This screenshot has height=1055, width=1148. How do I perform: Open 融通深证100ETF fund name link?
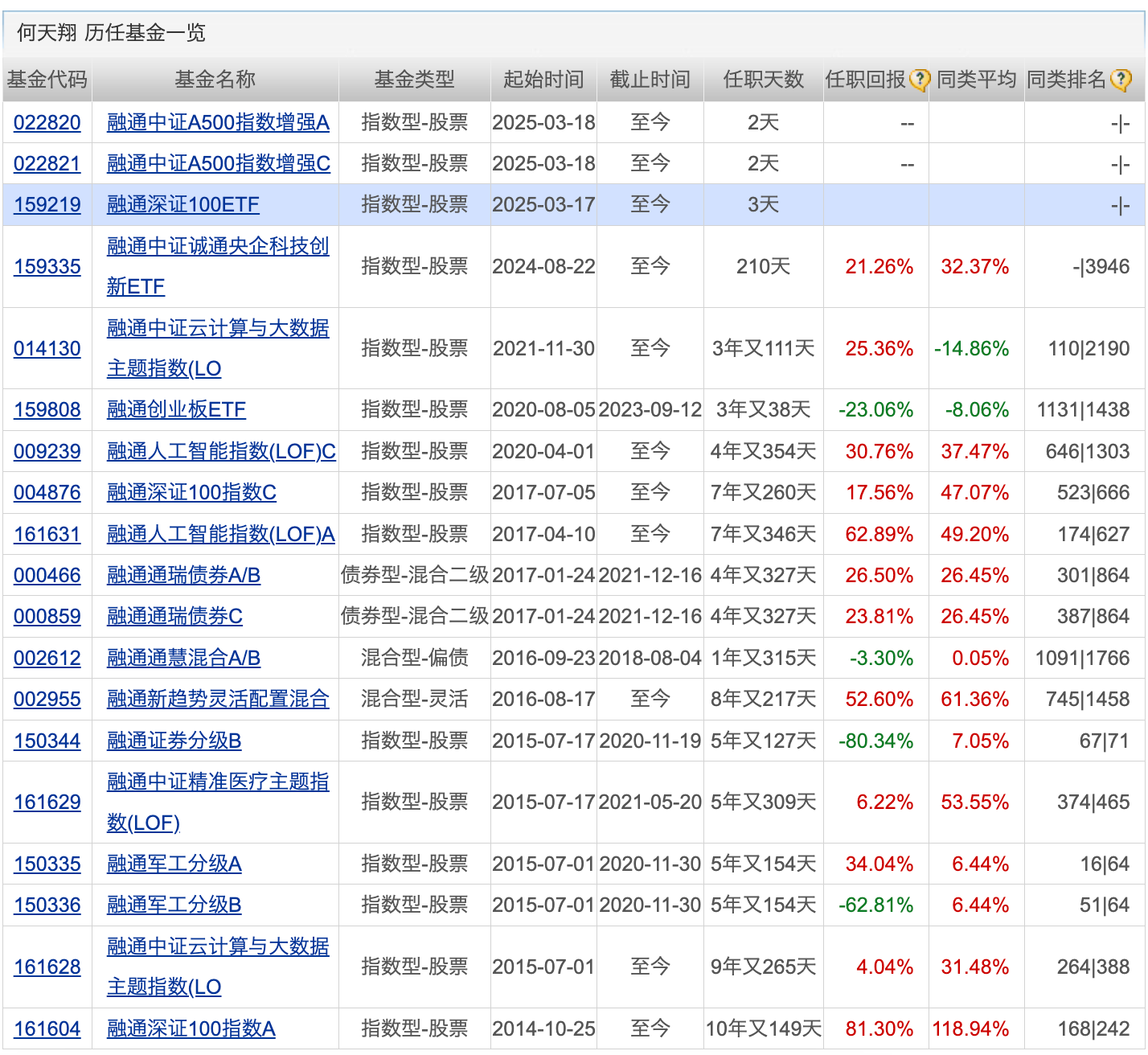[183, 204]
